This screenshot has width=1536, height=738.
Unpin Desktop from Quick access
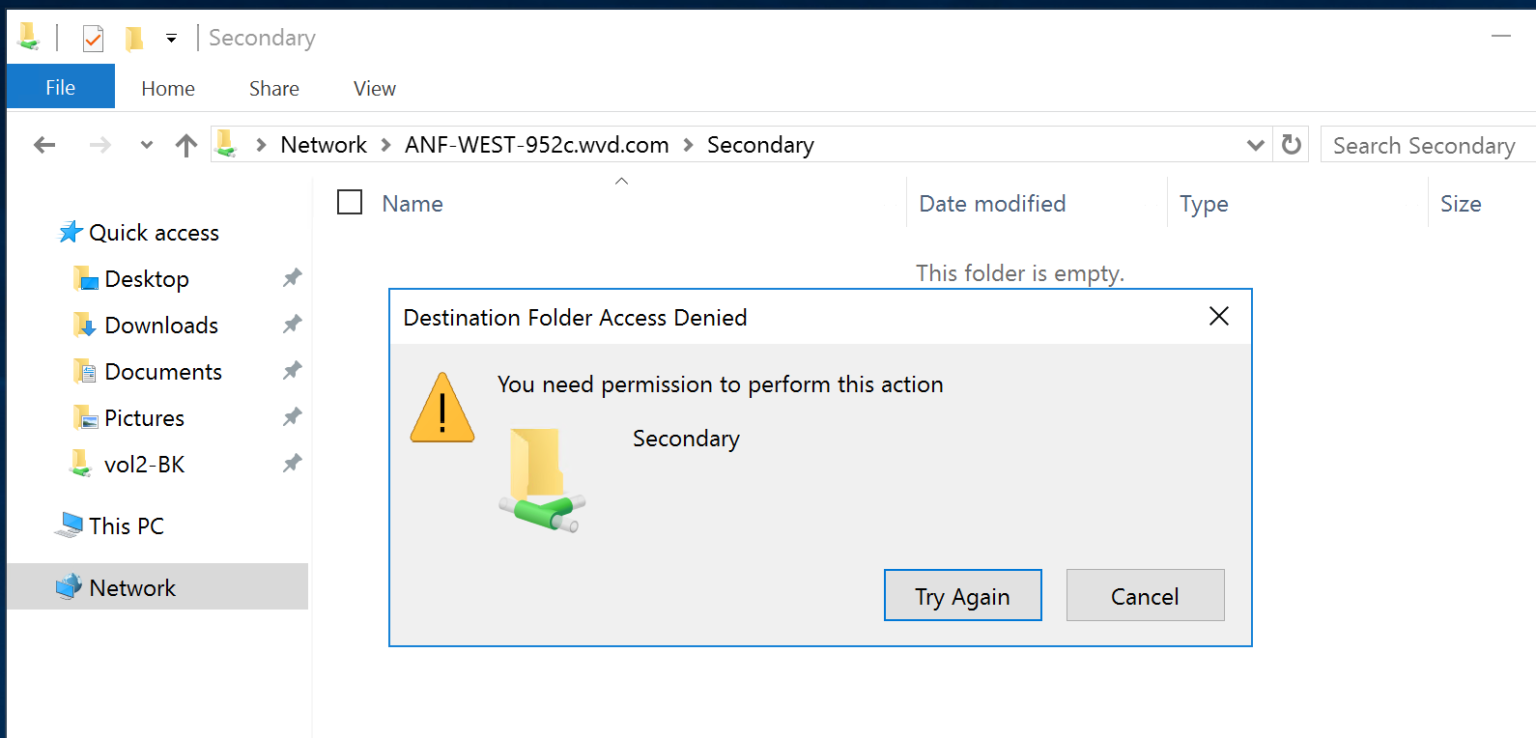pyautogui.click(x=291, y=278)
